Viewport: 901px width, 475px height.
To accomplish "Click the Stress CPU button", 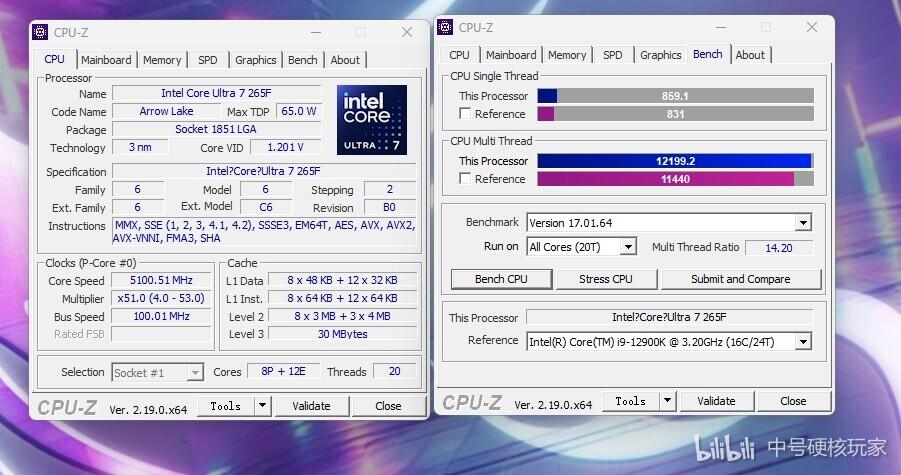I will pos(606,279).
